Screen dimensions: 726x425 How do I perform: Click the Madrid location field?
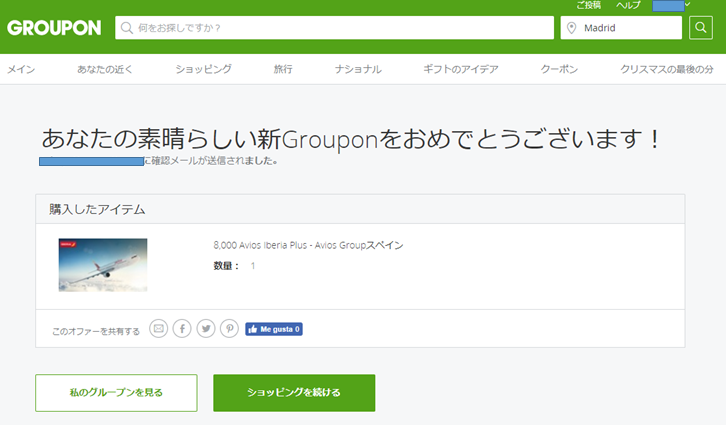click(621, 28)
